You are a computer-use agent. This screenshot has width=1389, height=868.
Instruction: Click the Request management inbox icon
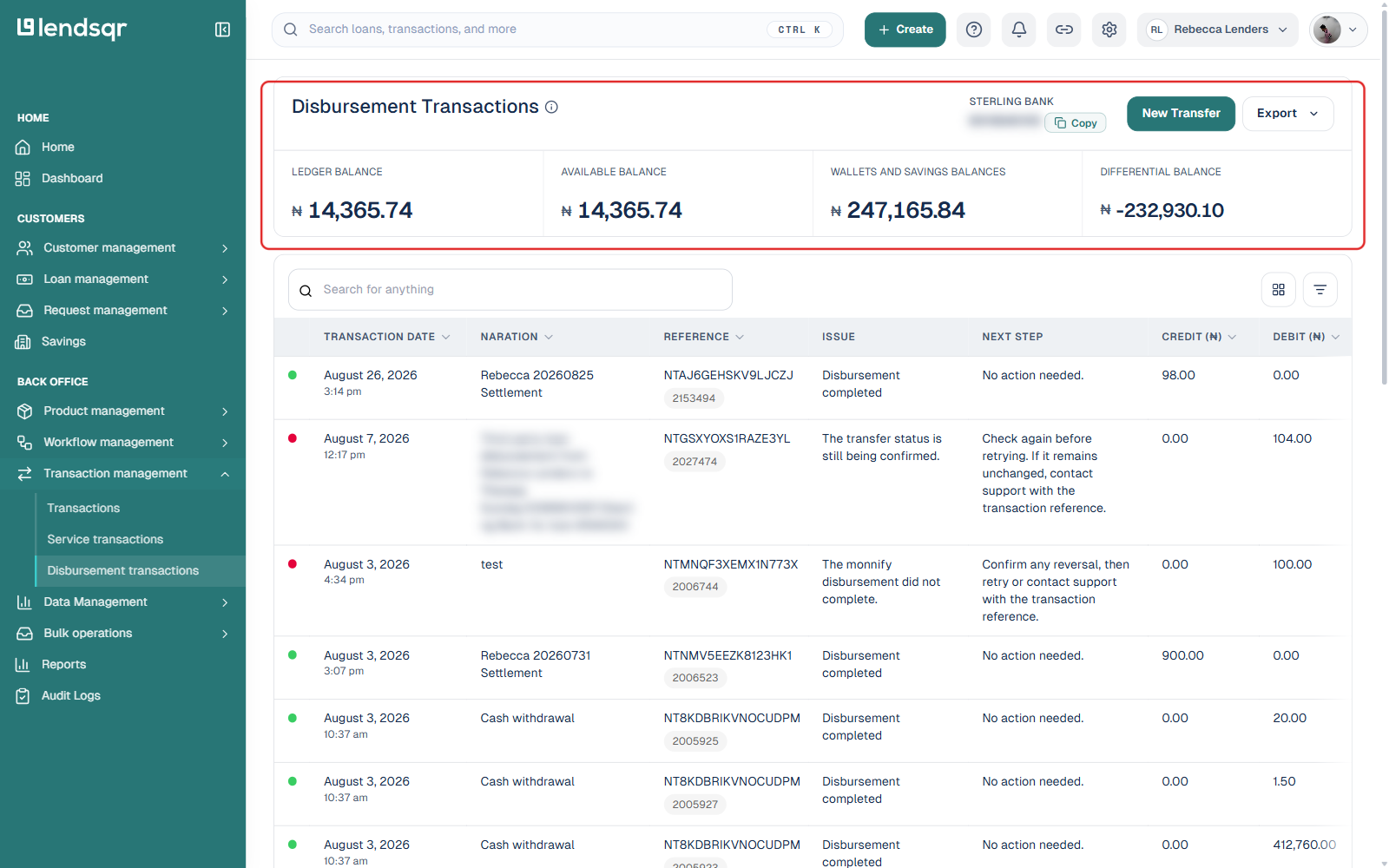click(24, 311)
